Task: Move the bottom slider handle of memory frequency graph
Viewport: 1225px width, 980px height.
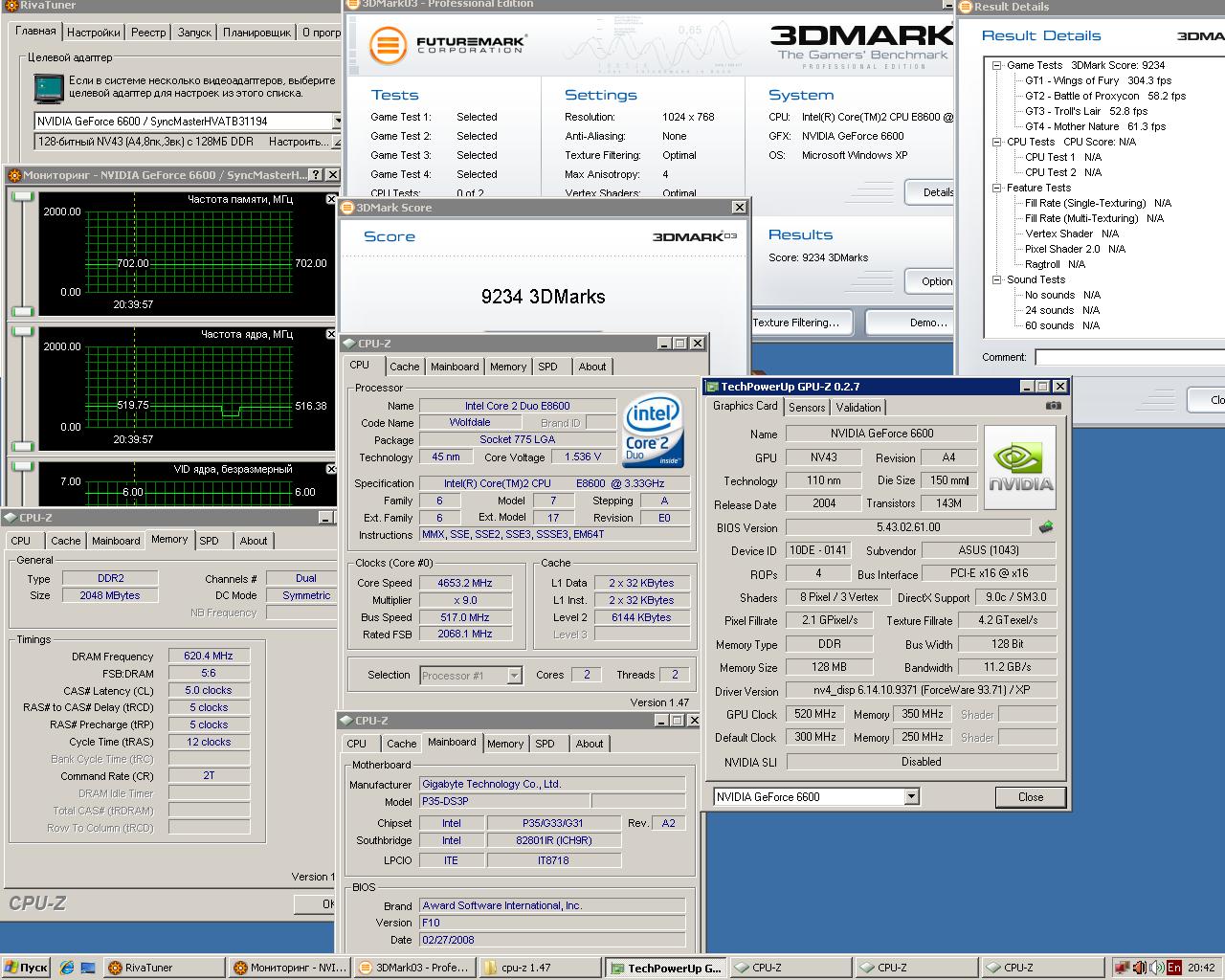Action: [x=22, y=311]
